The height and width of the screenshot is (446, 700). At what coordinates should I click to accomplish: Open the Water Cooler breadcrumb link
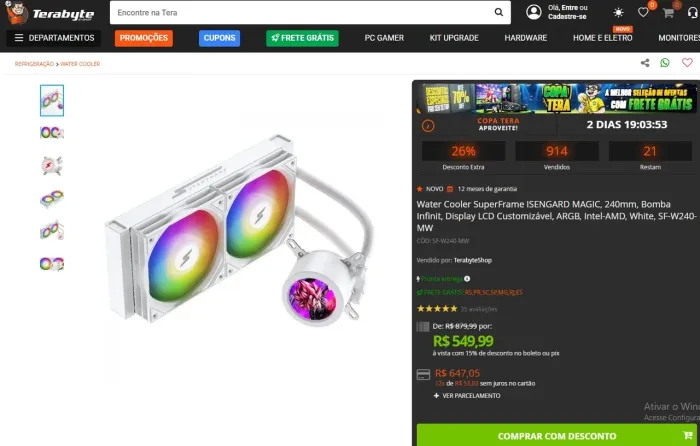pos(80,64)
